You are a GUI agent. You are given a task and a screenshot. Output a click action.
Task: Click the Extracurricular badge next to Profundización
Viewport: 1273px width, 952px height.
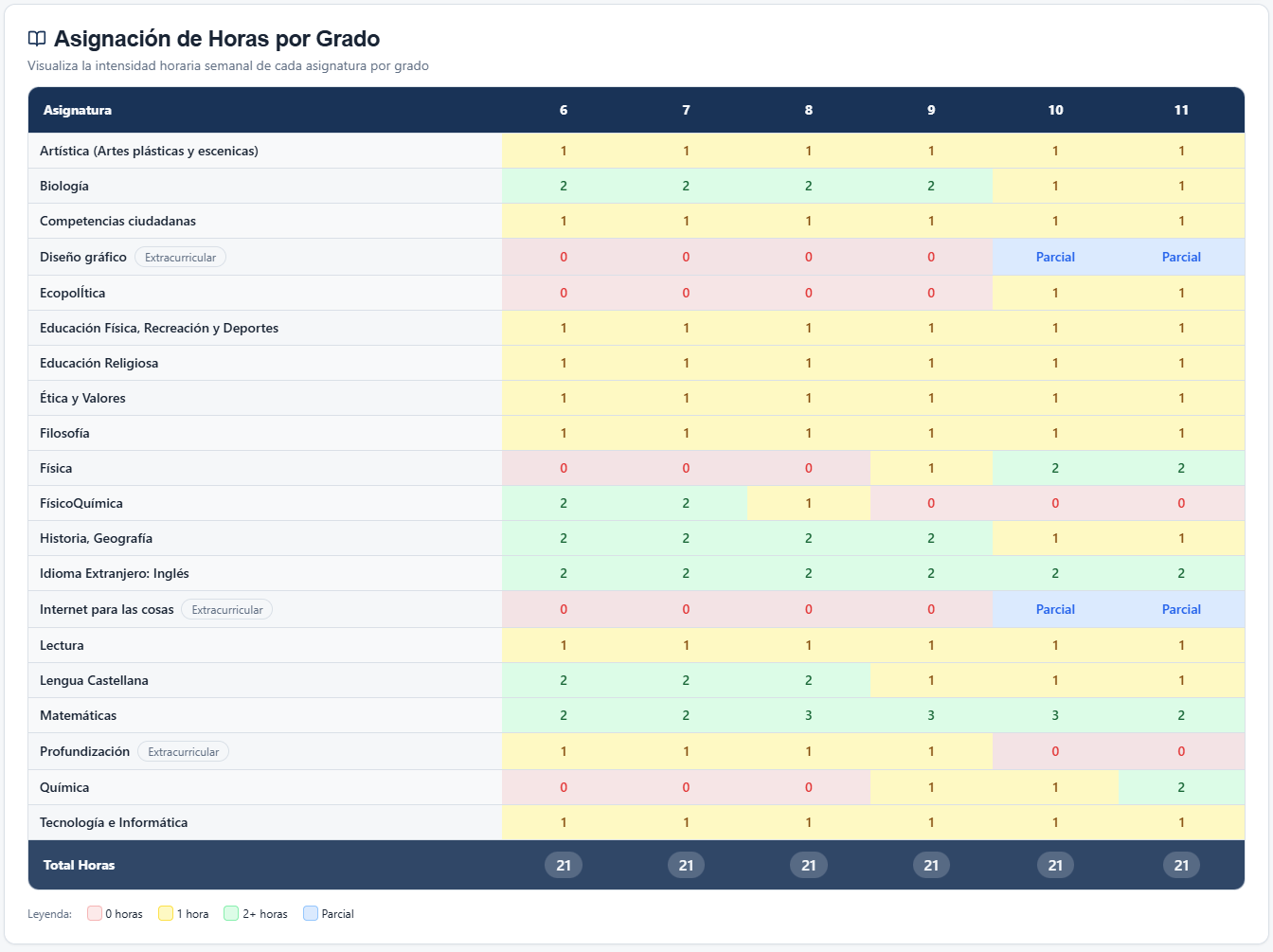pyautogui.click(x=183, y=750)
